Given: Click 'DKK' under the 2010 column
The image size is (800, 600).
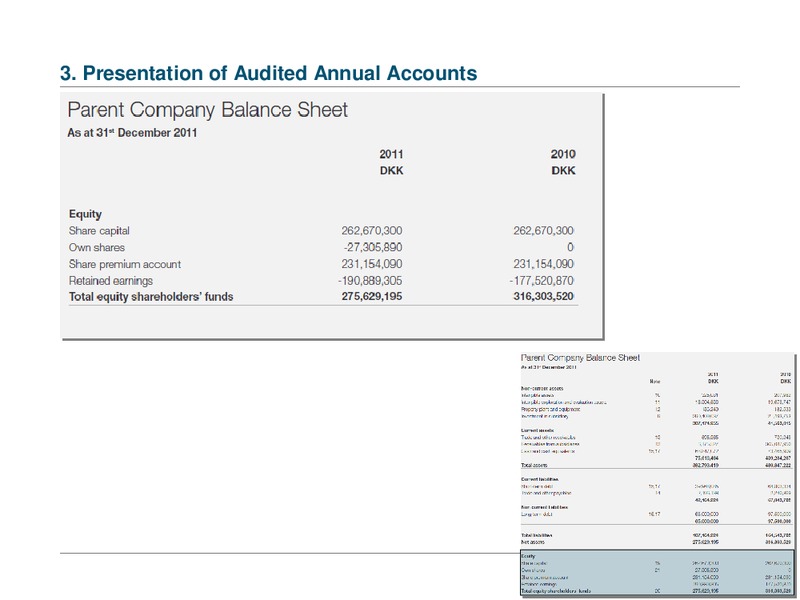Looking at the screenshot, I should point(563,170).
